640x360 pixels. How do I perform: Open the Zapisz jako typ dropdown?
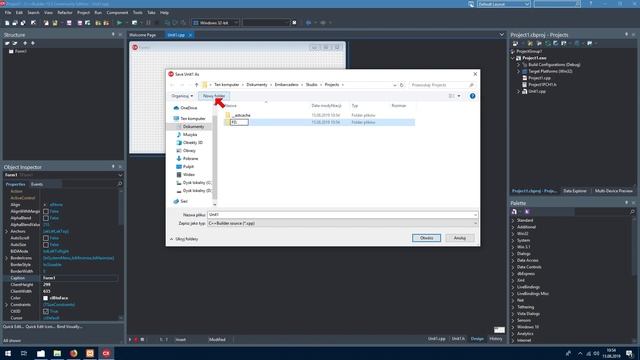475,223
